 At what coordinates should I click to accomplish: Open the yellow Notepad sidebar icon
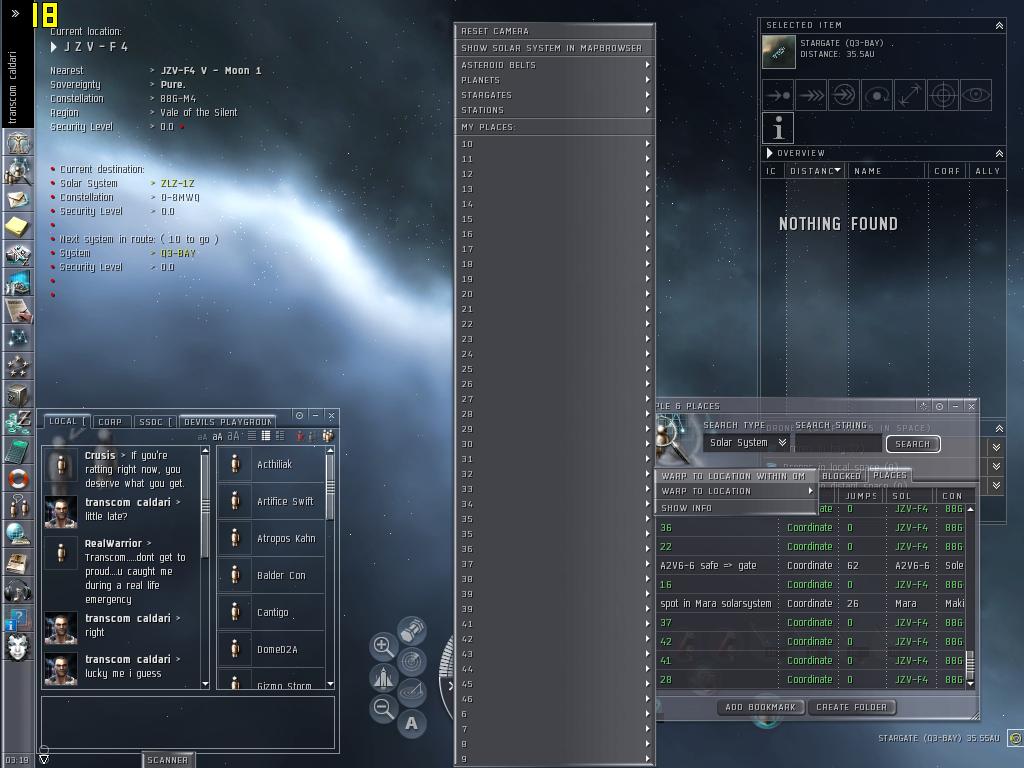[x=18, y=227]
